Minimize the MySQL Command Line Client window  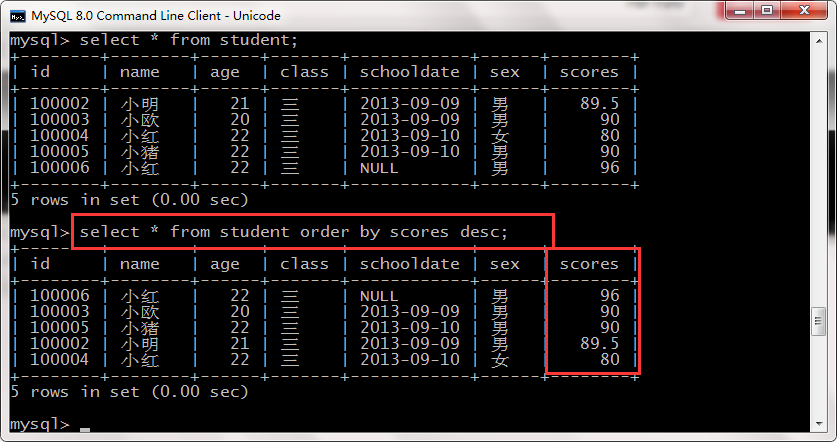click(x=740, y=11)
